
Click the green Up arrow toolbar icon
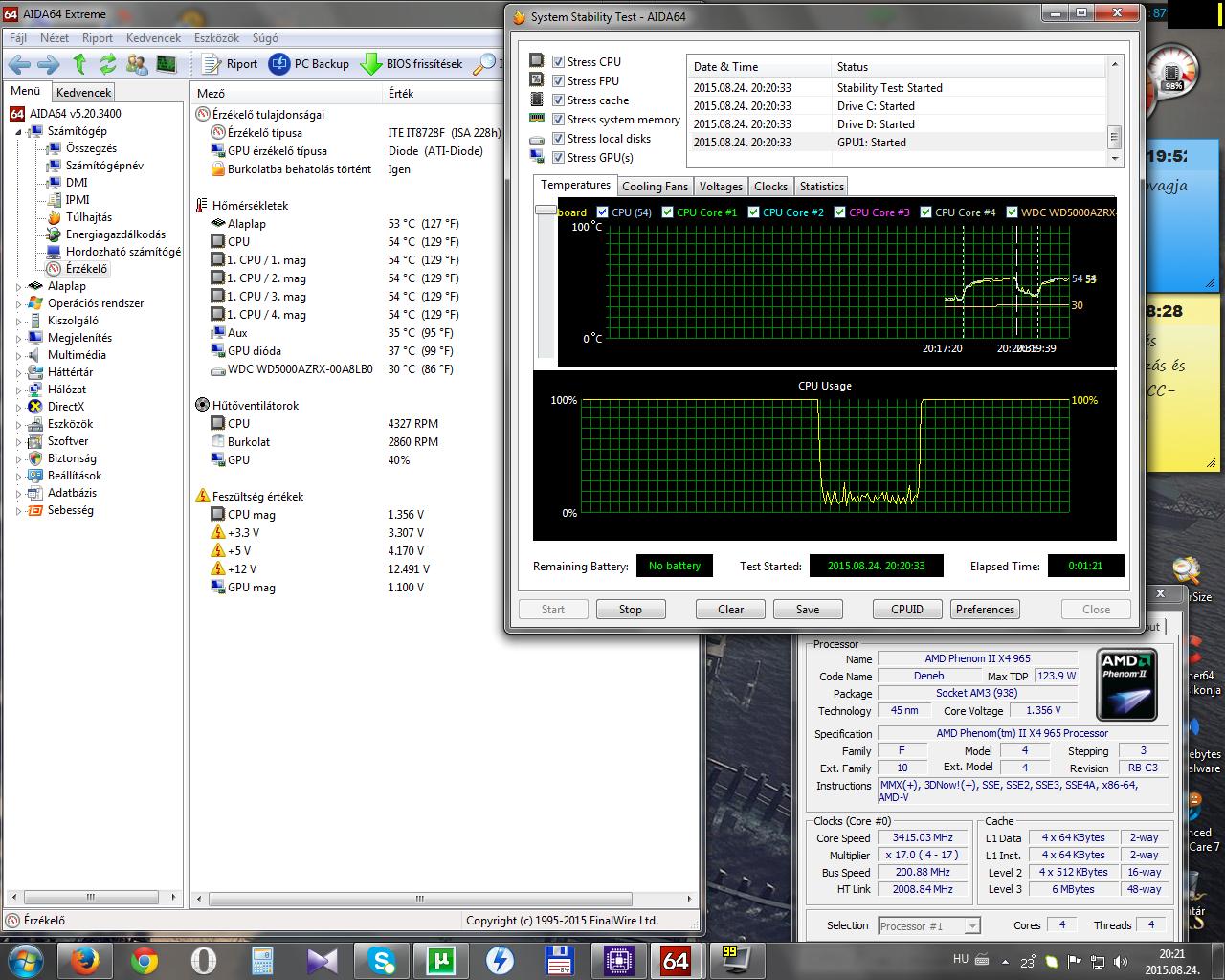pyautogui.click(x=79, y=64)
